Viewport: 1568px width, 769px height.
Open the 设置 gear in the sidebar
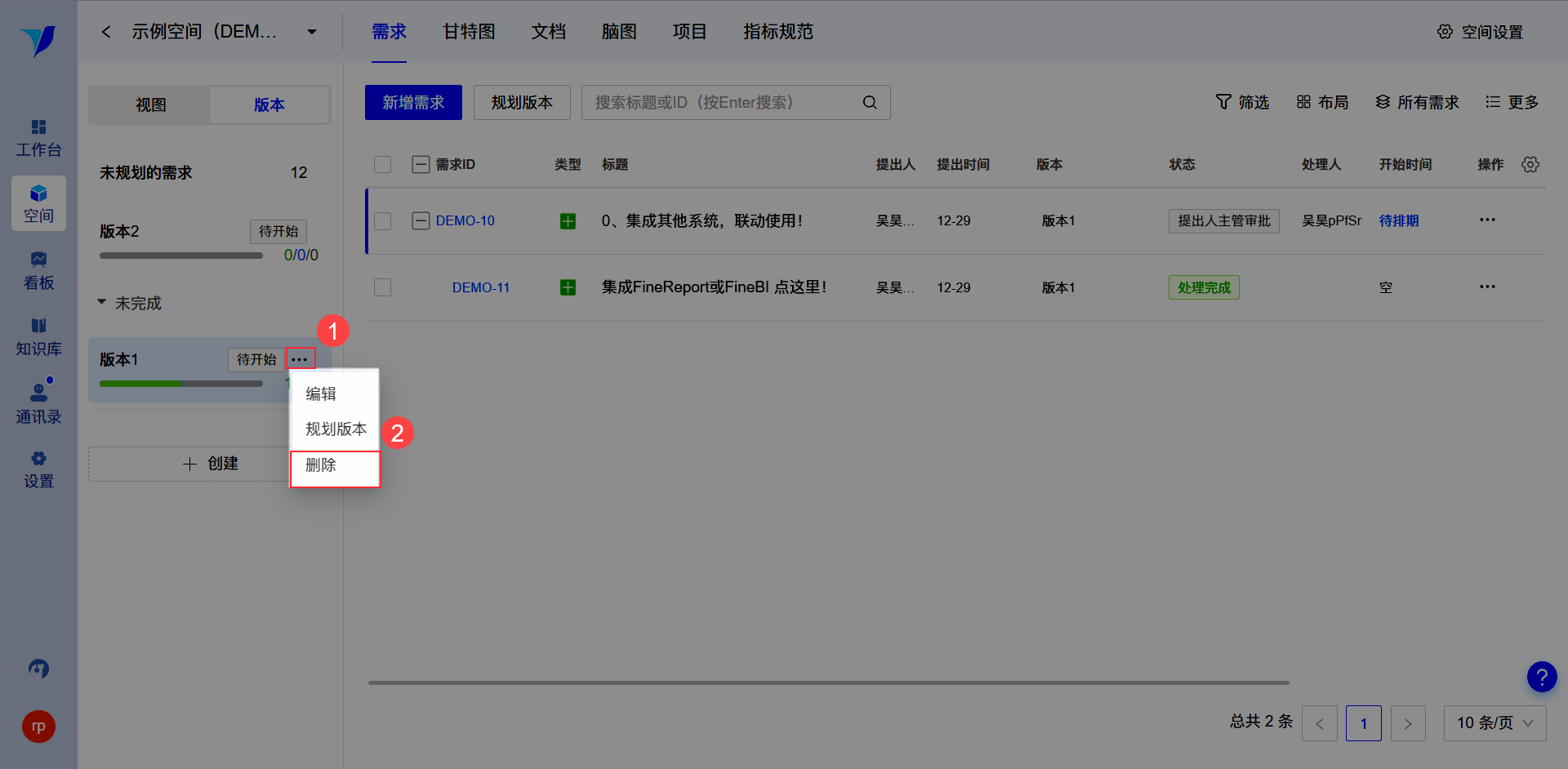click(38, 459)
